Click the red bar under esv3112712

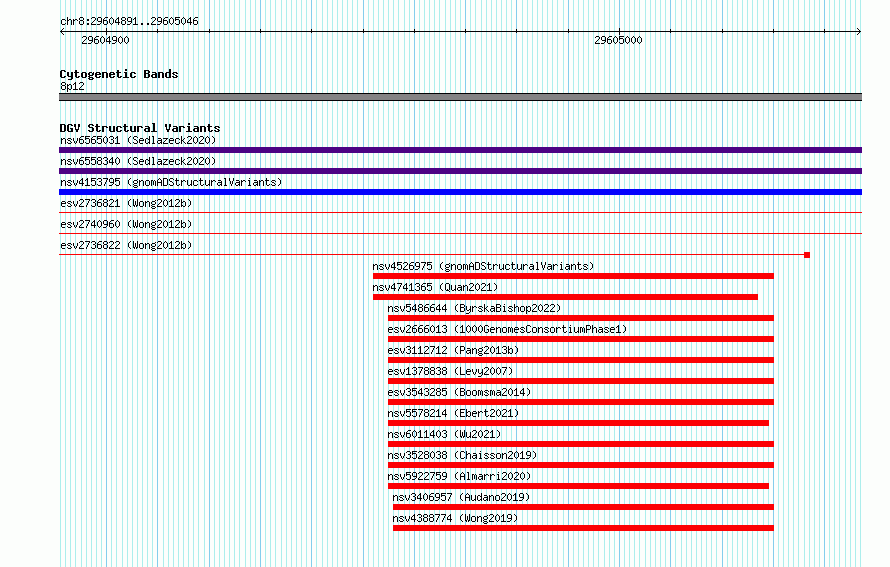point(581,360)
